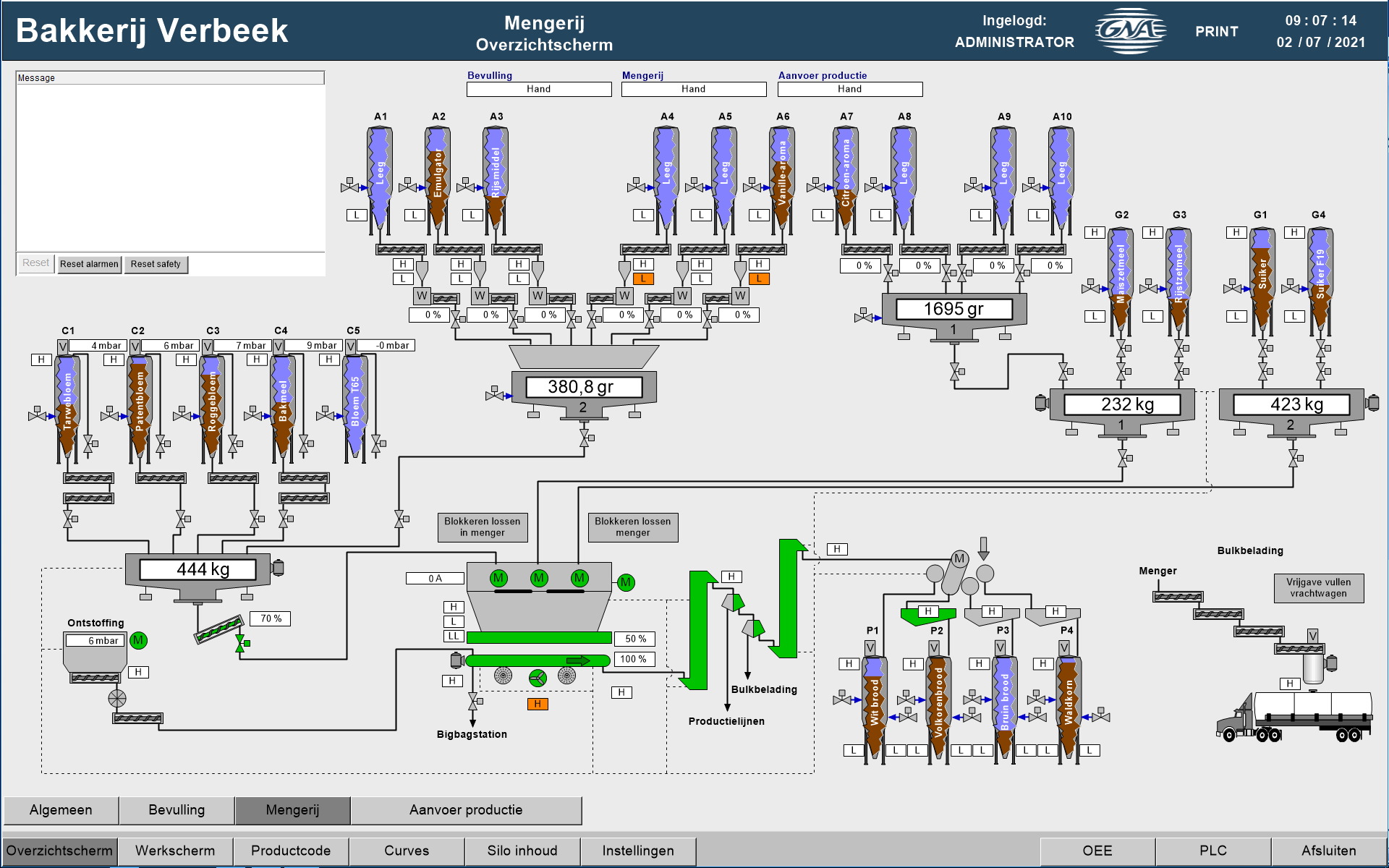The width and height of the screenshot is (1389, 868).
Task: Select the G2 Maiszetmeel silo
Action: [1121, 281]
